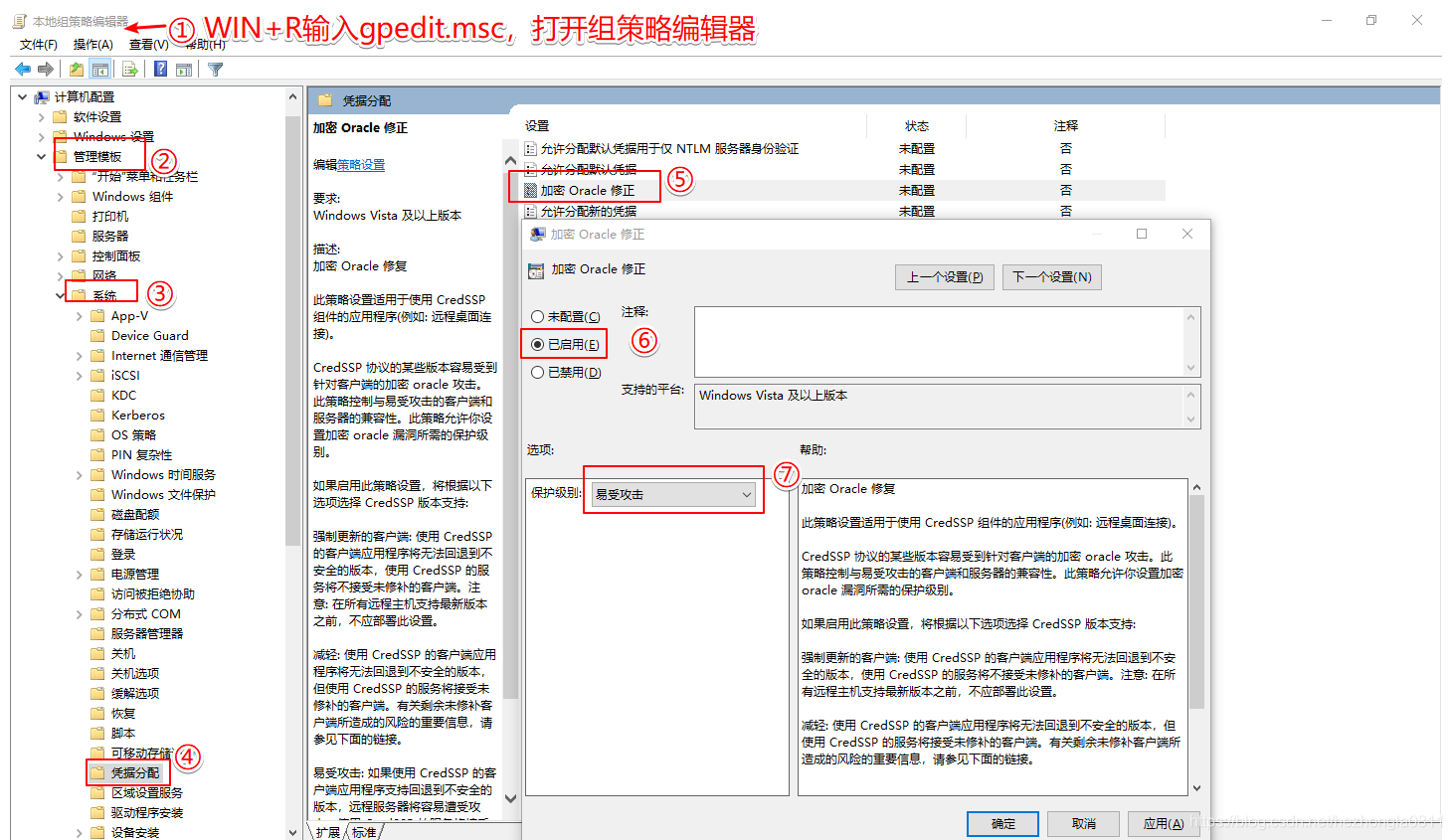Switch to the 标准 tab

click(x=364, y=832)
